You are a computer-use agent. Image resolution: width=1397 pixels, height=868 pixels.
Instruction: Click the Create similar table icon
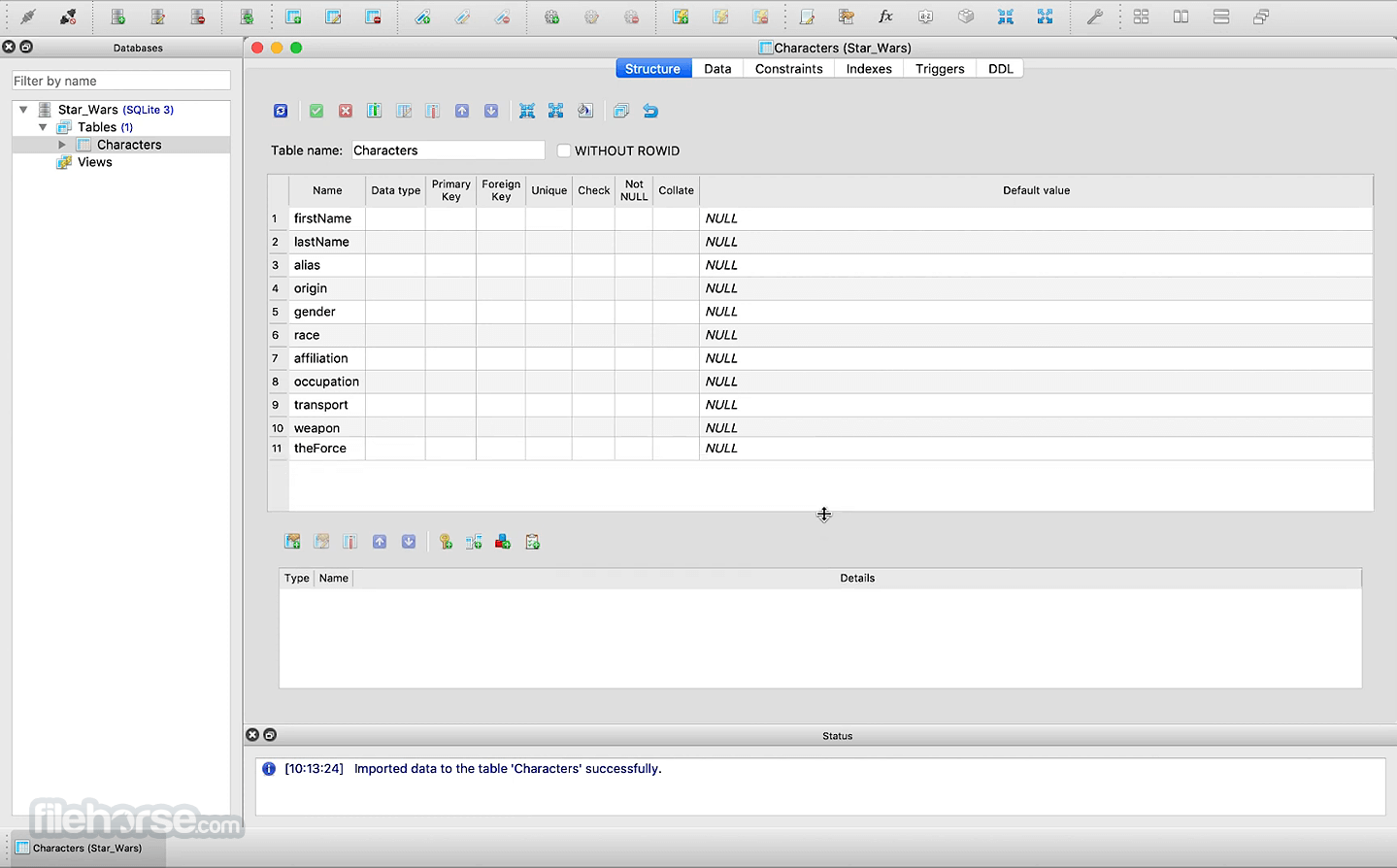tap(621, 111)
